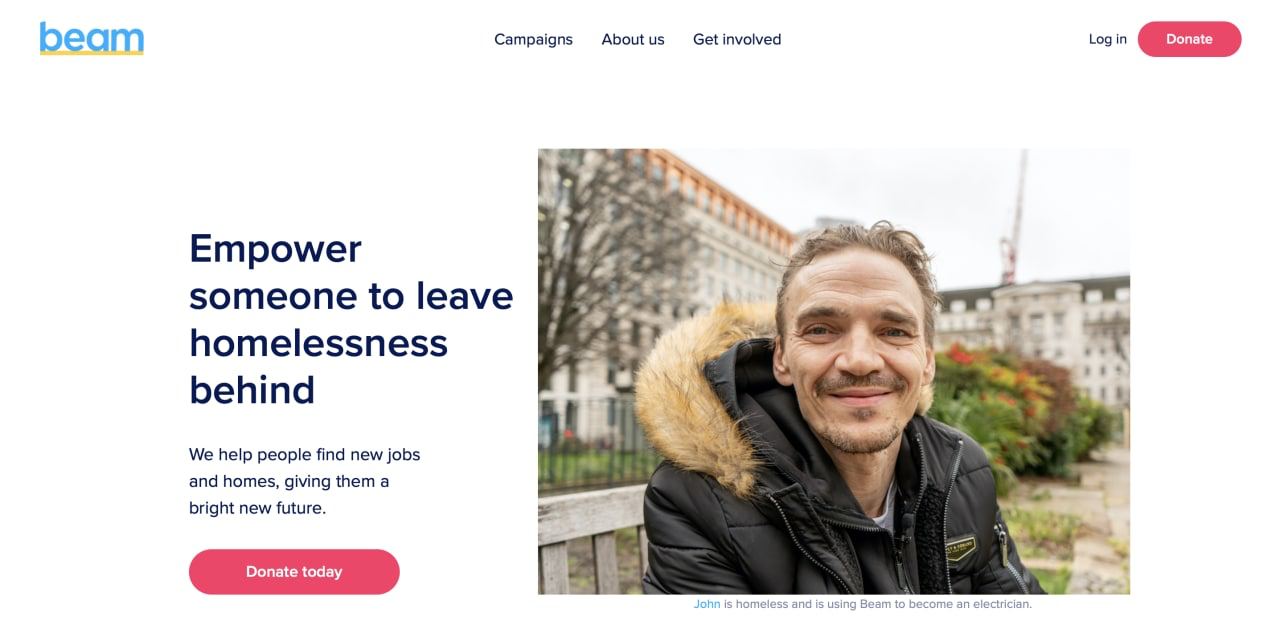The width and height of the screenshot is (1280, 624).
Task: Click the word Empower in the headline
Action: coord(275,249)
